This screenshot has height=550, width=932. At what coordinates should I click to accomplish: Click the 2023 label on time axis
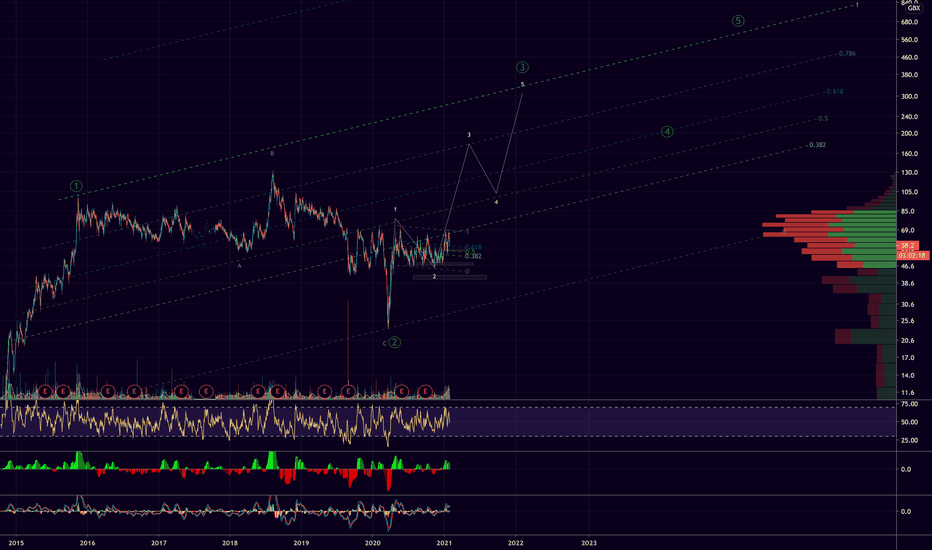click(x=588, y=543)
